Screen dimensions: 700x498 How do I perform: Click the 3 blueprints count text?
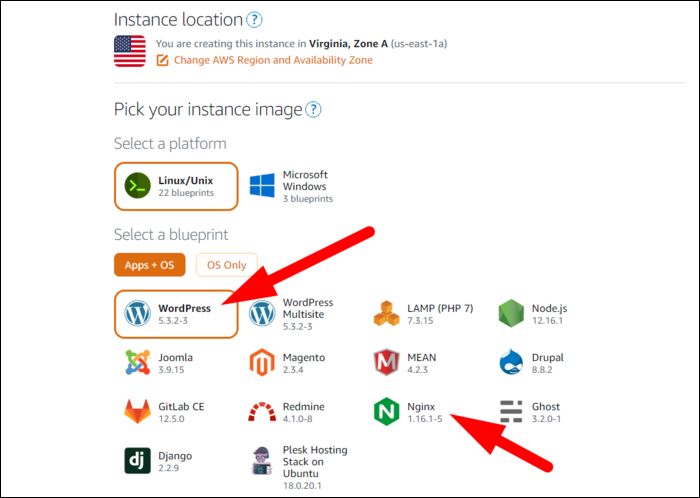click(x=308, y=199)
